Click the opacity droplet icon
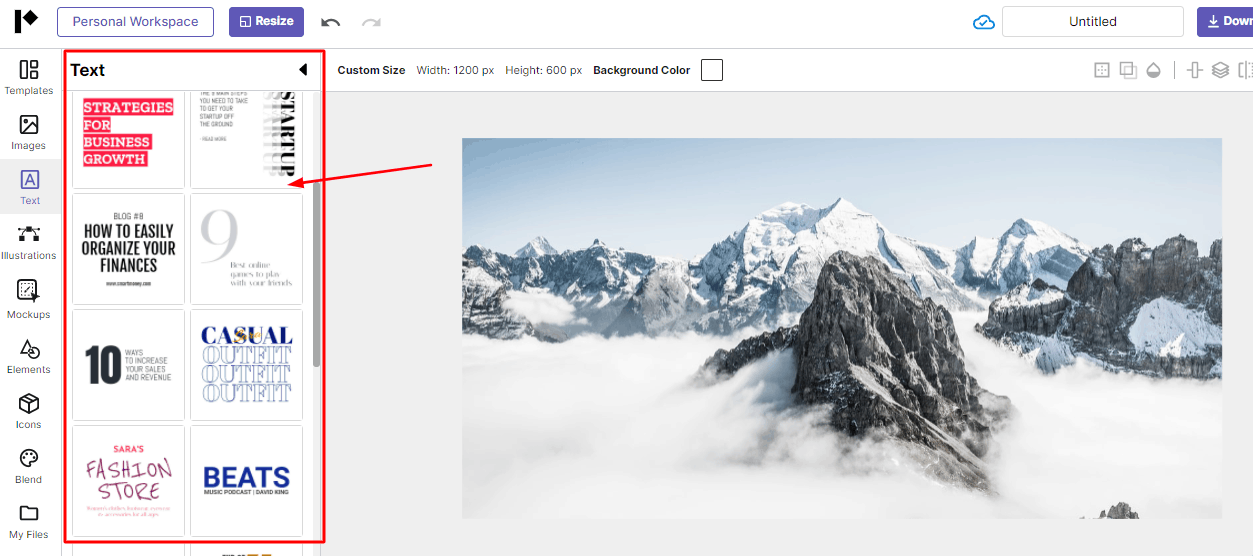Viewport: 1253px width, 556px height. click(1154, 70)
